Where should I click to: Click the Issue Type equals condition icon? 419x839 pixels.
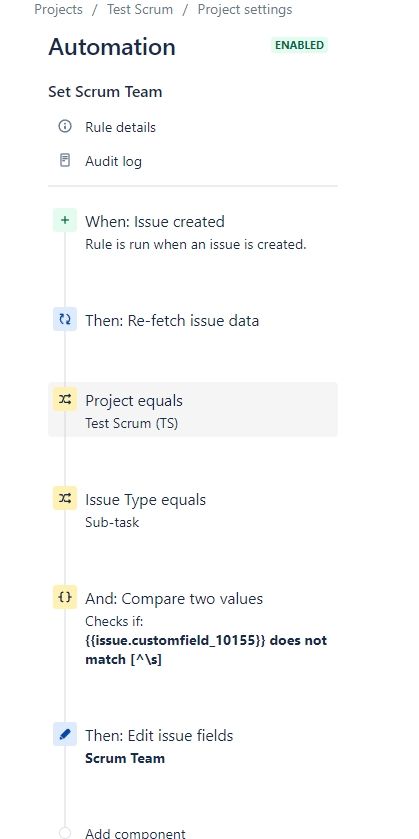(x=65, y=498)
